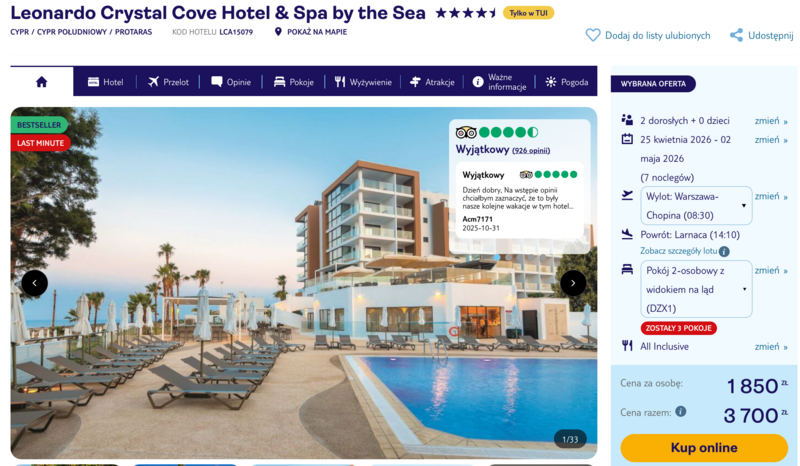
Task: Open the Pogoda tab
Action: point(567,82)
